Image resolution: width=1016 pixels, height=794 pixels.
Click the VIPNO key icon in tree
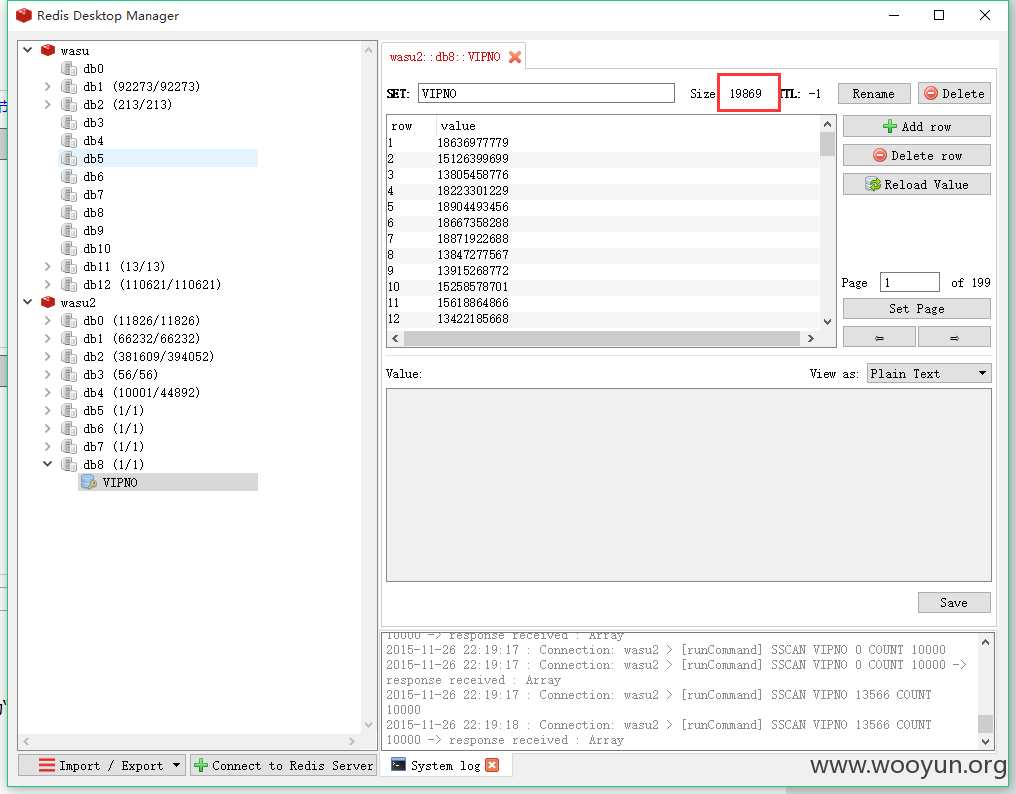click(88, 482)
